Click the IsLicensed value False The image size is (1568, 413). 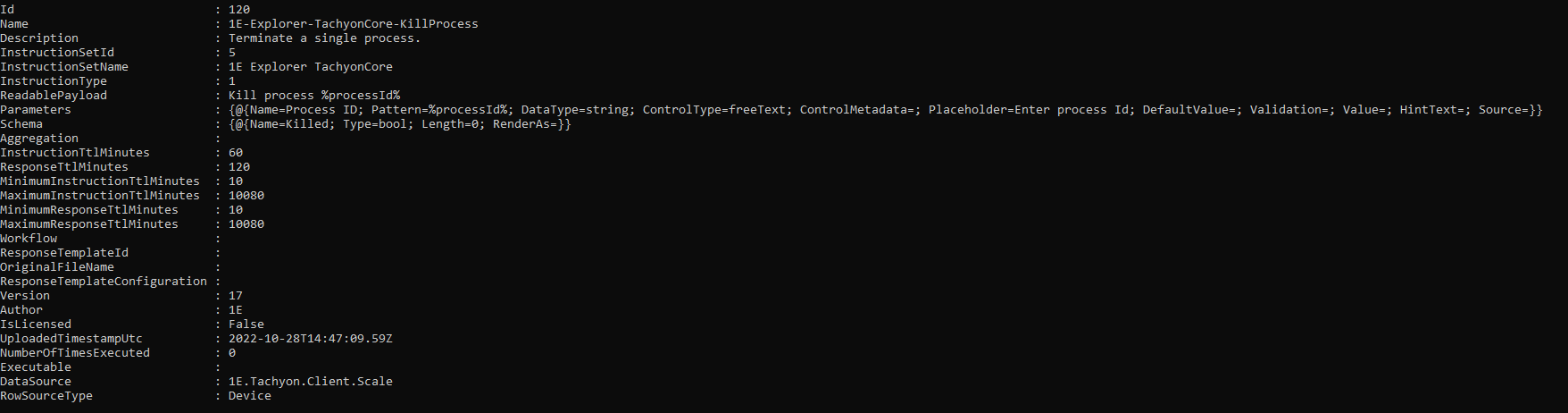tap(246, 324)
